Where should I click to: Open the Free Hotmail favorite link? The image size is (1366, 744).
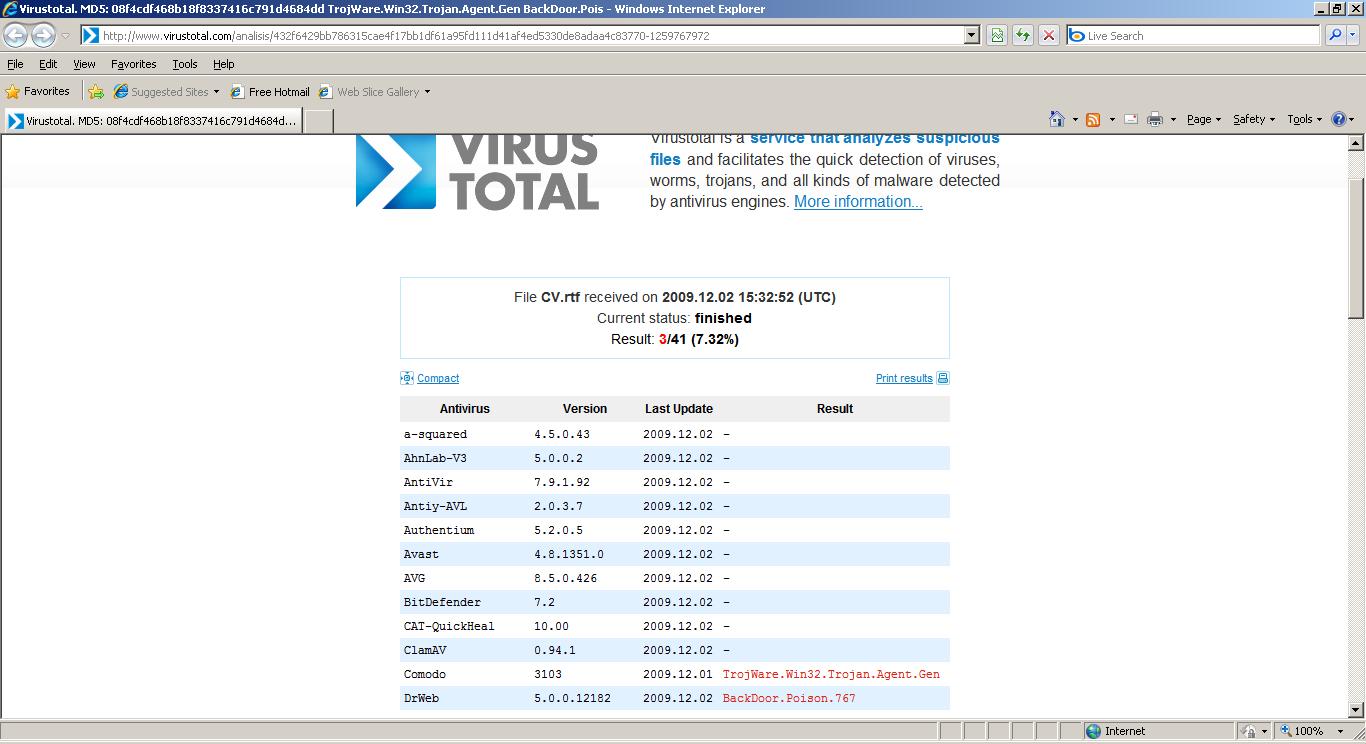tap(269, 92)
